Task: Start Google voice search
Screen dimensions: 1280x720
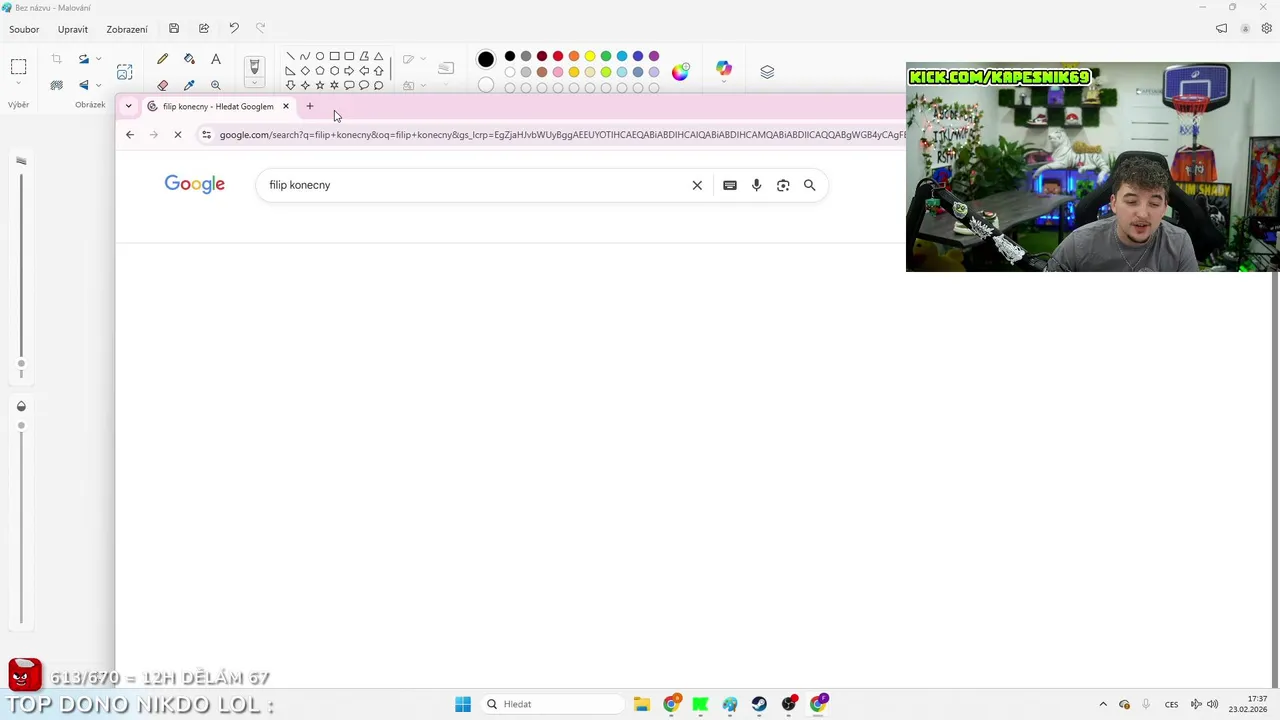Action: (x=756, y=185)
